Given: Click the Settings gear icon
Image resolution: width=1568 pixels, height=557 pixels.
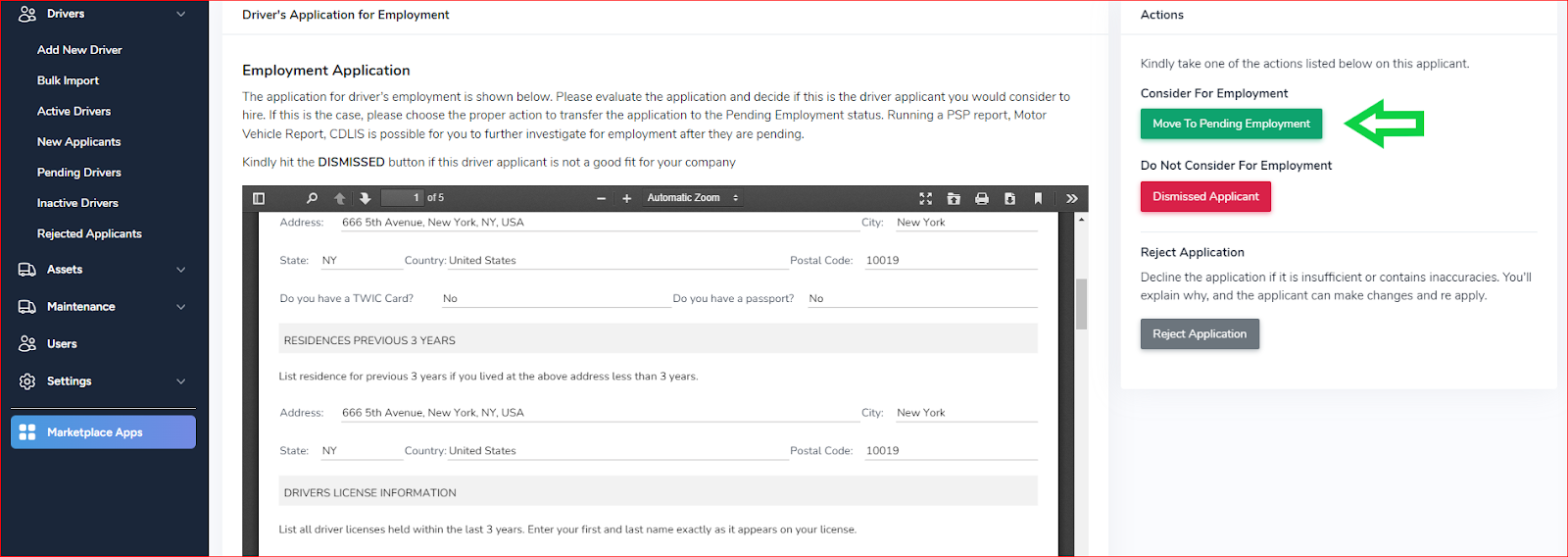Looking at the screenshot, I should tap(27, 381).
